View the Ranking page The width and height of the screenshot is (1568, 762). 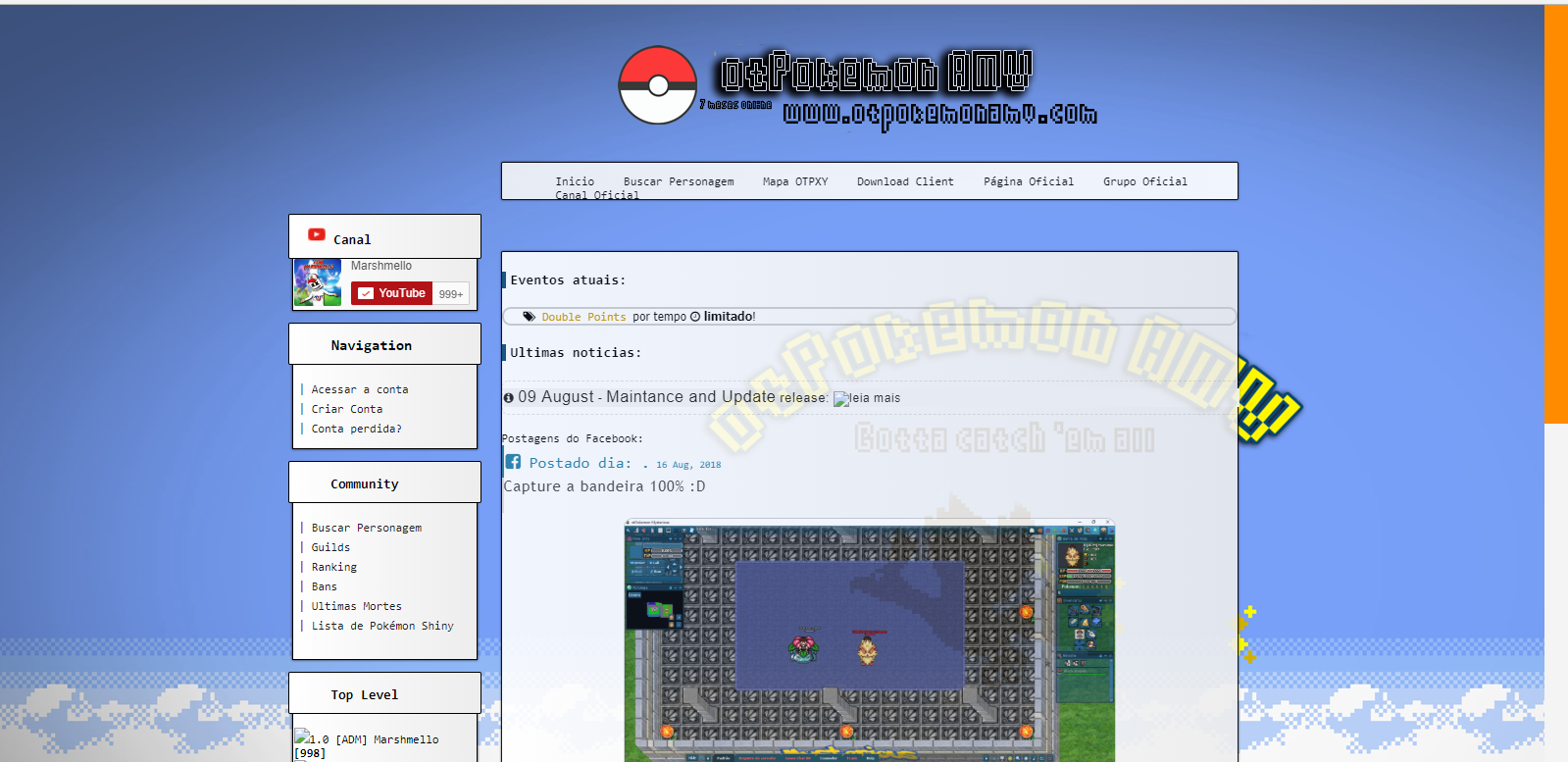click(334, 567)
